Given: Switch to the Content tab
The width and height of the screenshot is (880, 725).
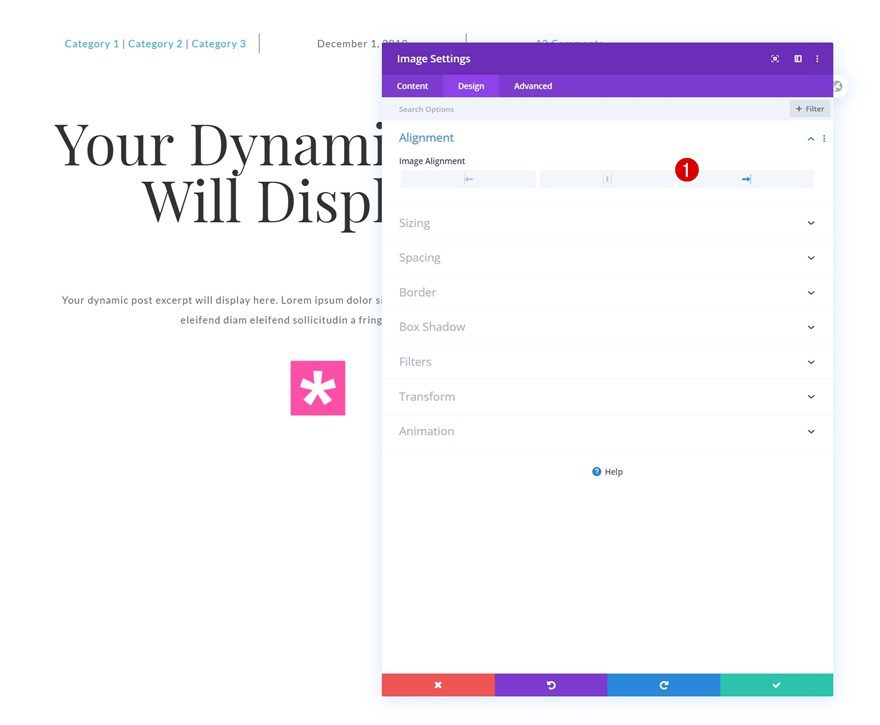Looking at the screenshot, I should point(412,86).
